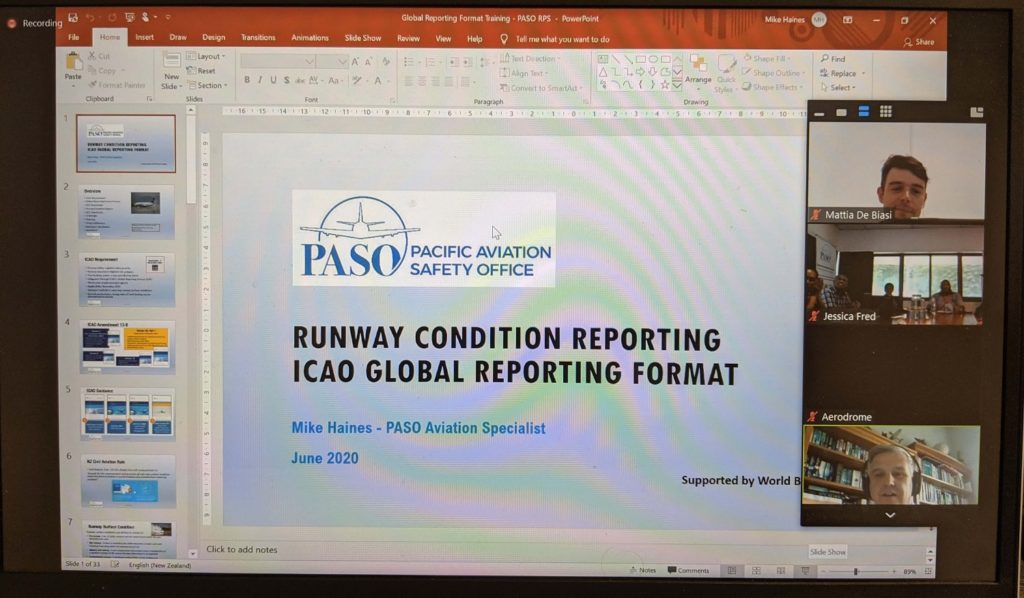Show more Zoom participants with down chevron

890,515
